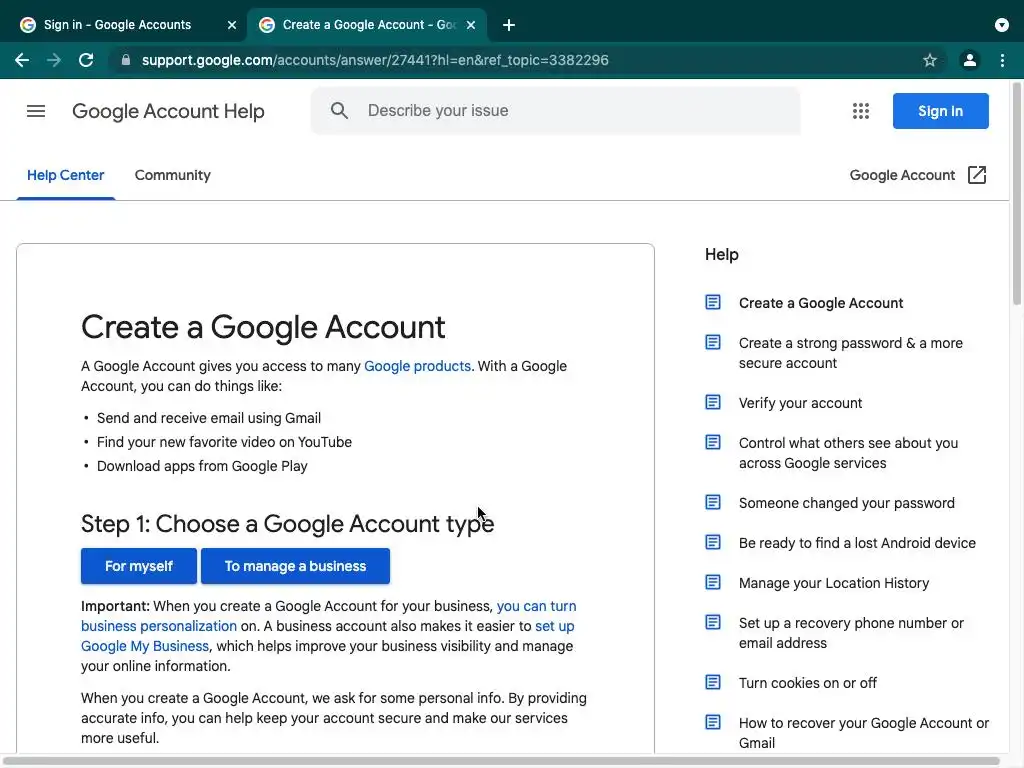Image resolution: width=1024 pixels, height=768 pixels.
Task: Switch to the Community tab
Action: tap(172, 175)
